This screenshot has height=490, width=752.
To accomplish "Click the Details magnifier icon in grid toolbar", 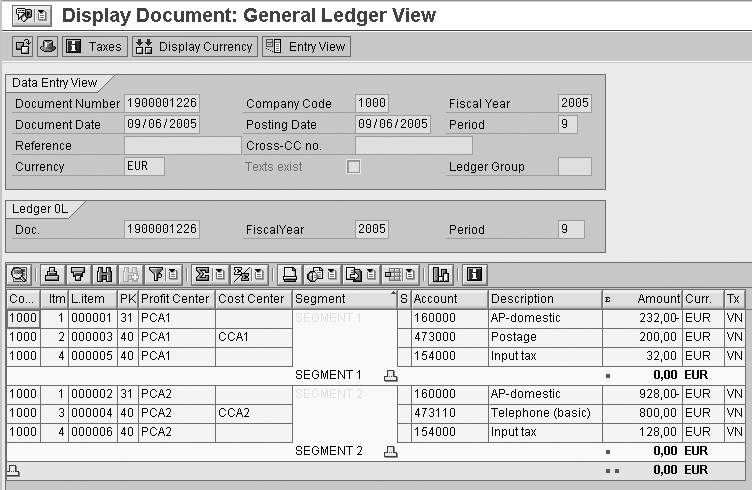I will [18, 274].
